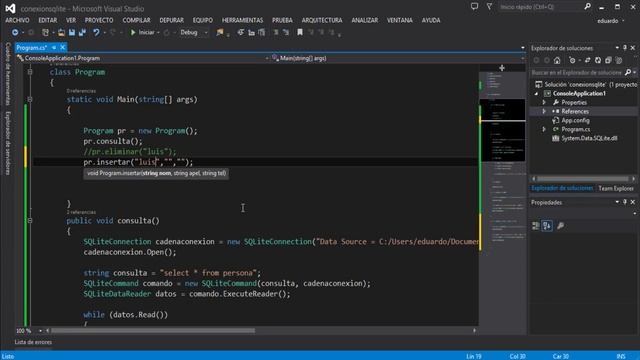Collapse the class Program code block
Viewport: 640px width, 360px height.
coord(30,72)
